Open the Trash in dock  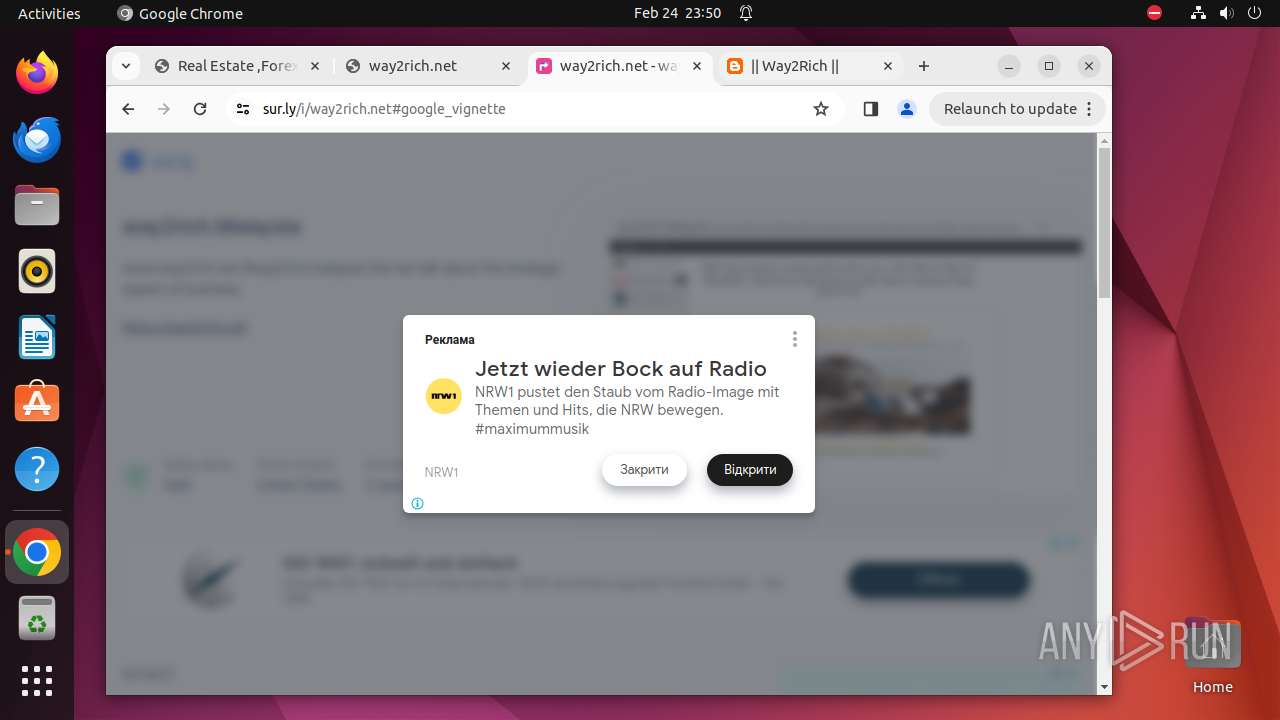click(x=37, y=619)
